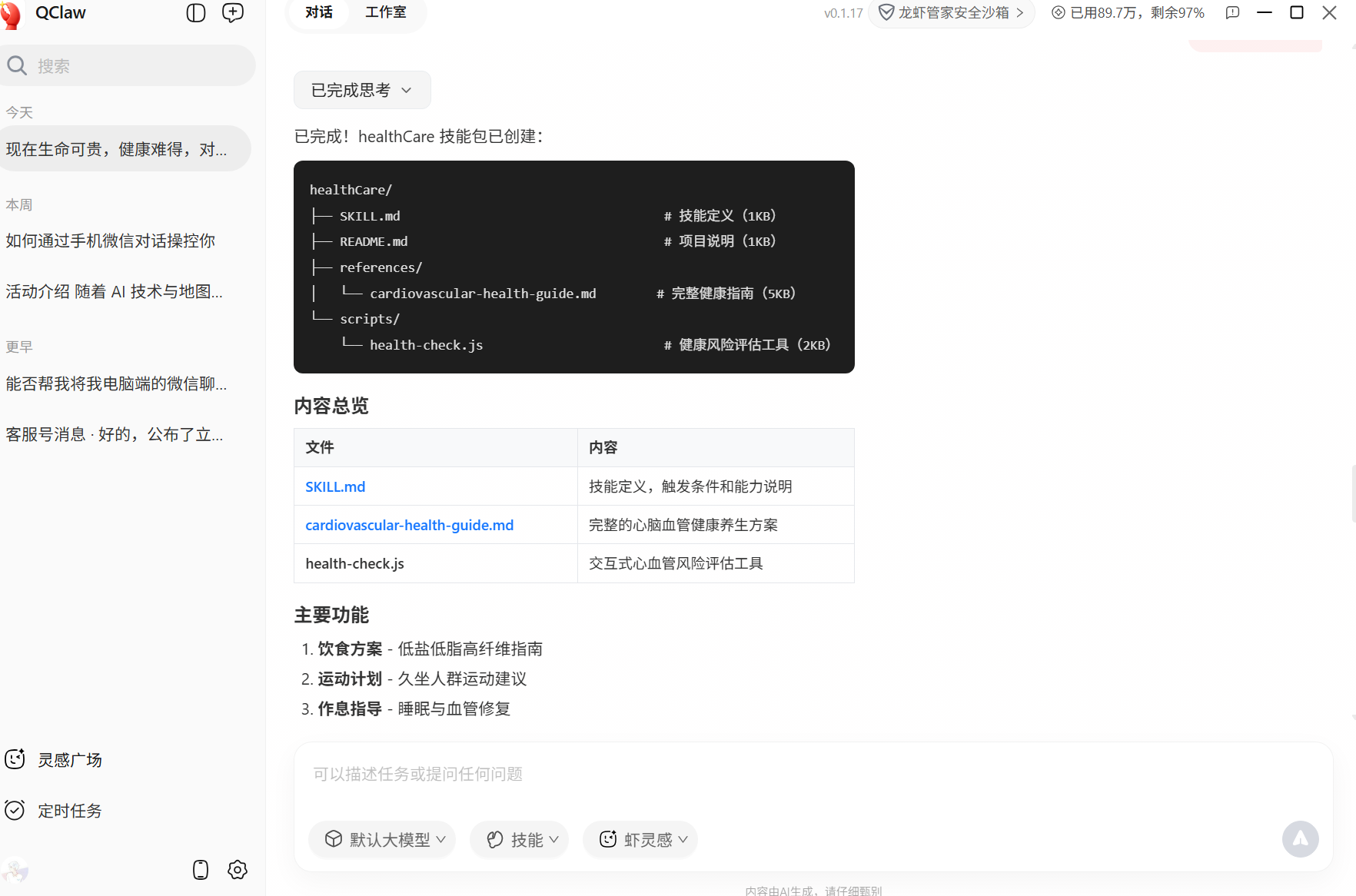The width and height of the screenshot is (1356, 896).
Task: Open the settings gear at bottom left
Action: (237, 870)
